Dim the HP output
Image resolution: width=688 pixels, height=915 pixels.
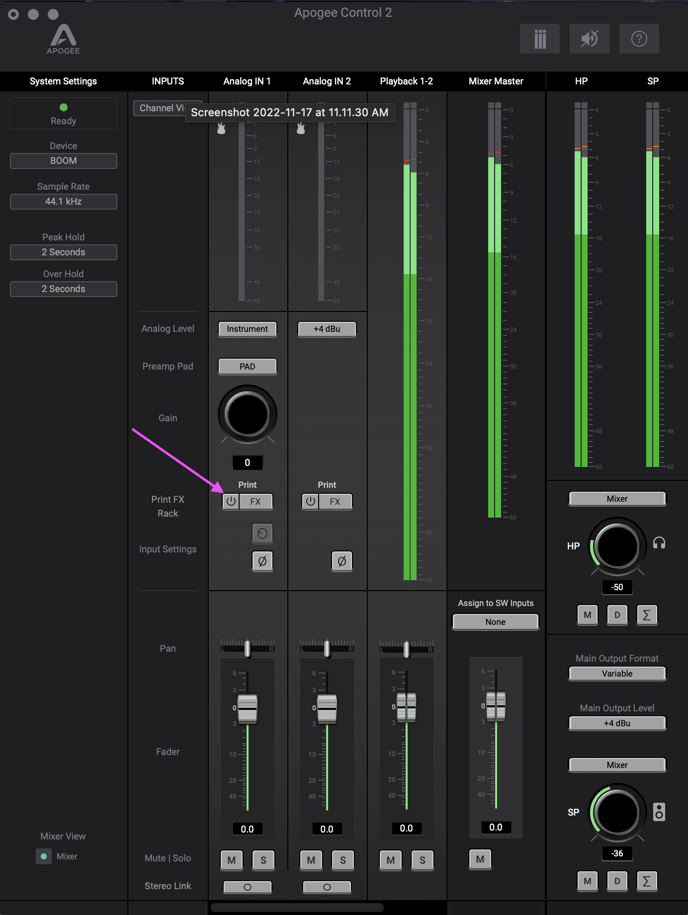617,614
